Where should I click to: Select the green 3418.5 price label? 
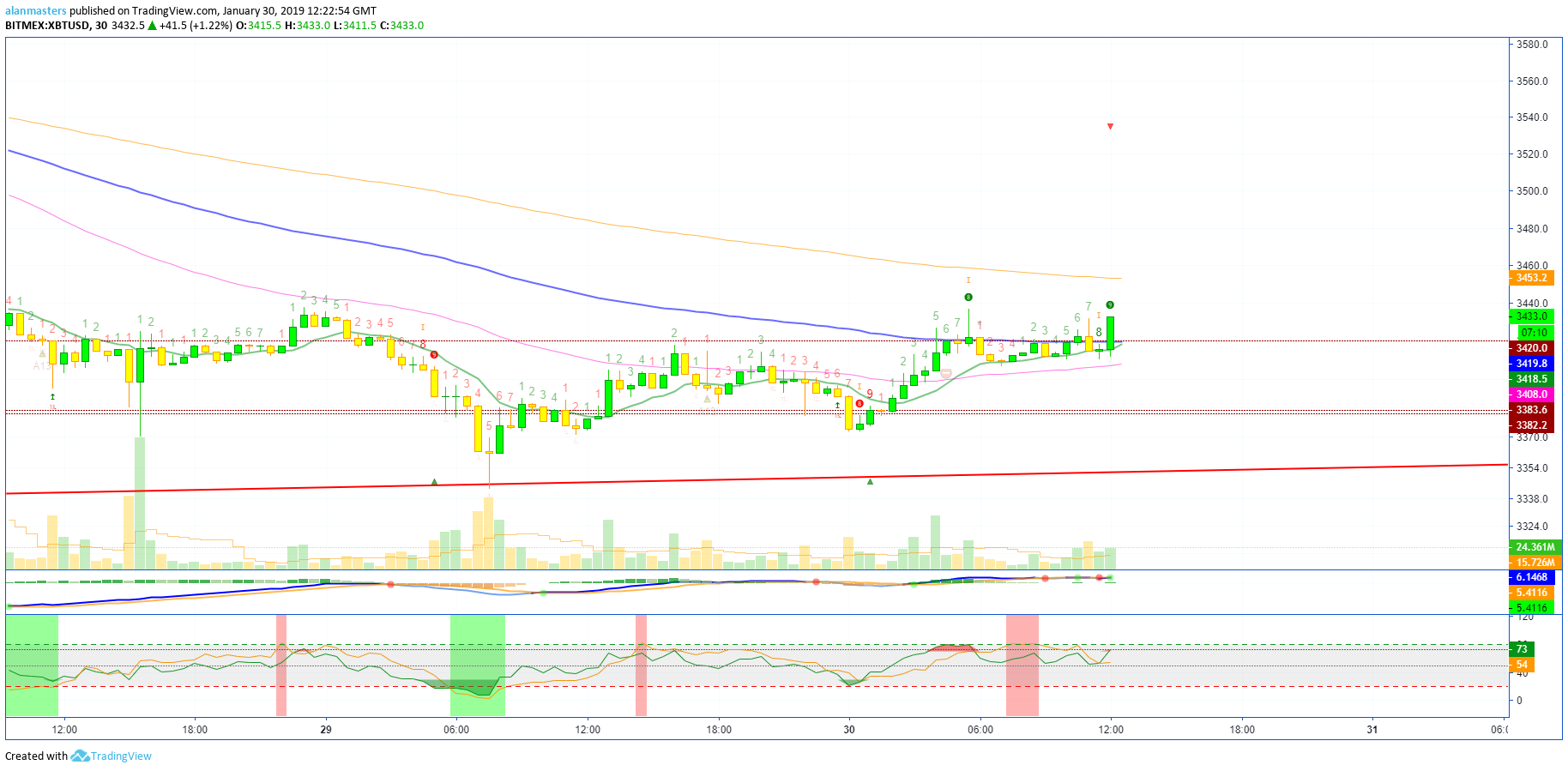coord(1531,379)
